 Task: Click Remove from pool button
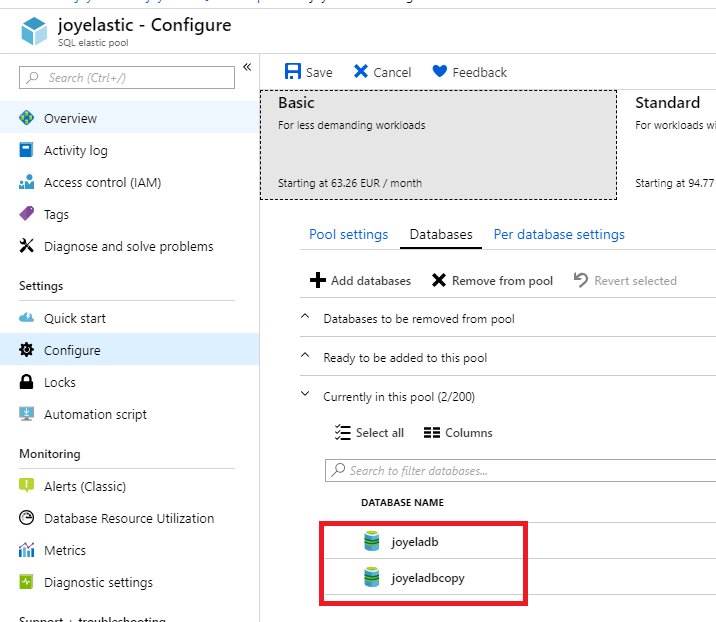coord(492,281)
